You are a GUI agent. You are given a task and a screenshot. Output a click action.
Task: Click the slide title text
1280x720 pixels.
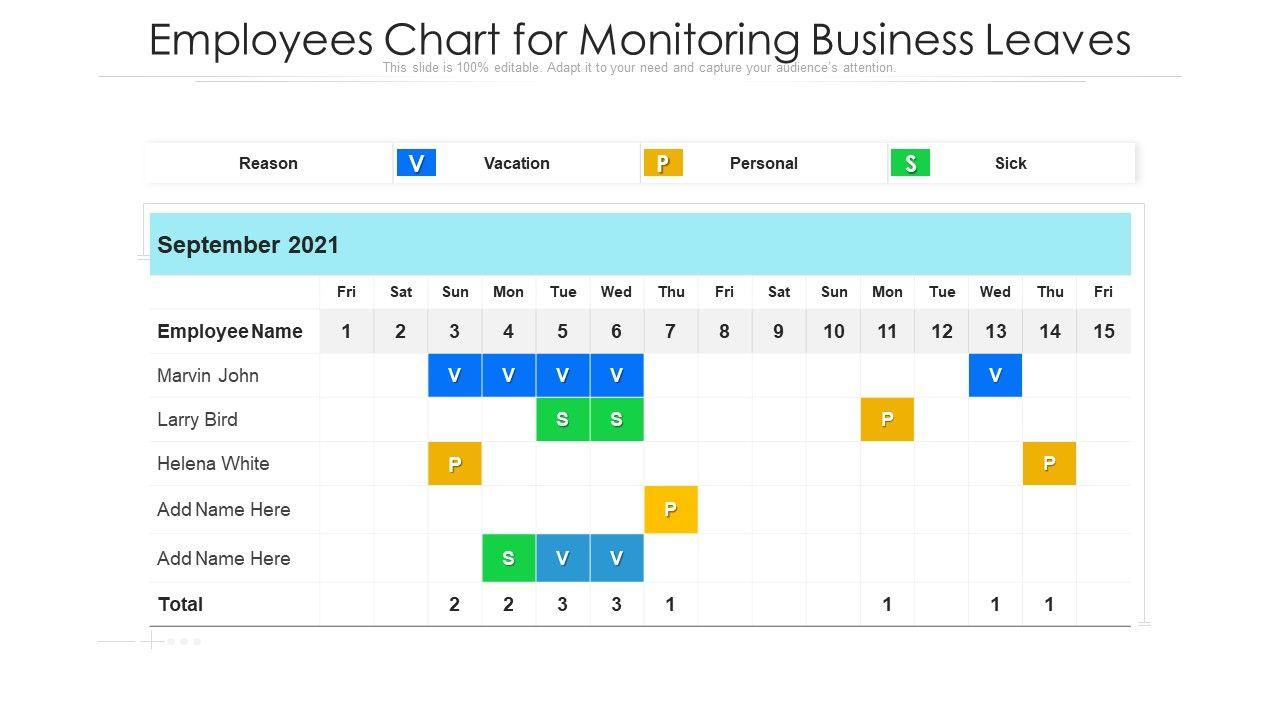click(x=640, y=40)
